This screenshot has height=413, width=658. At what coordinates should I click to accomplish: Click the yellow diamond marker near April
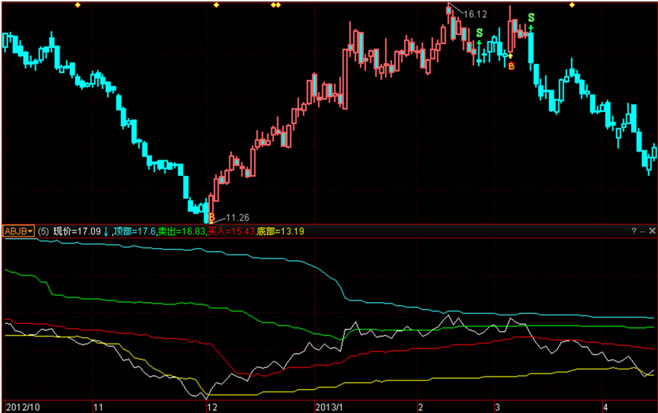click(572, 5)
